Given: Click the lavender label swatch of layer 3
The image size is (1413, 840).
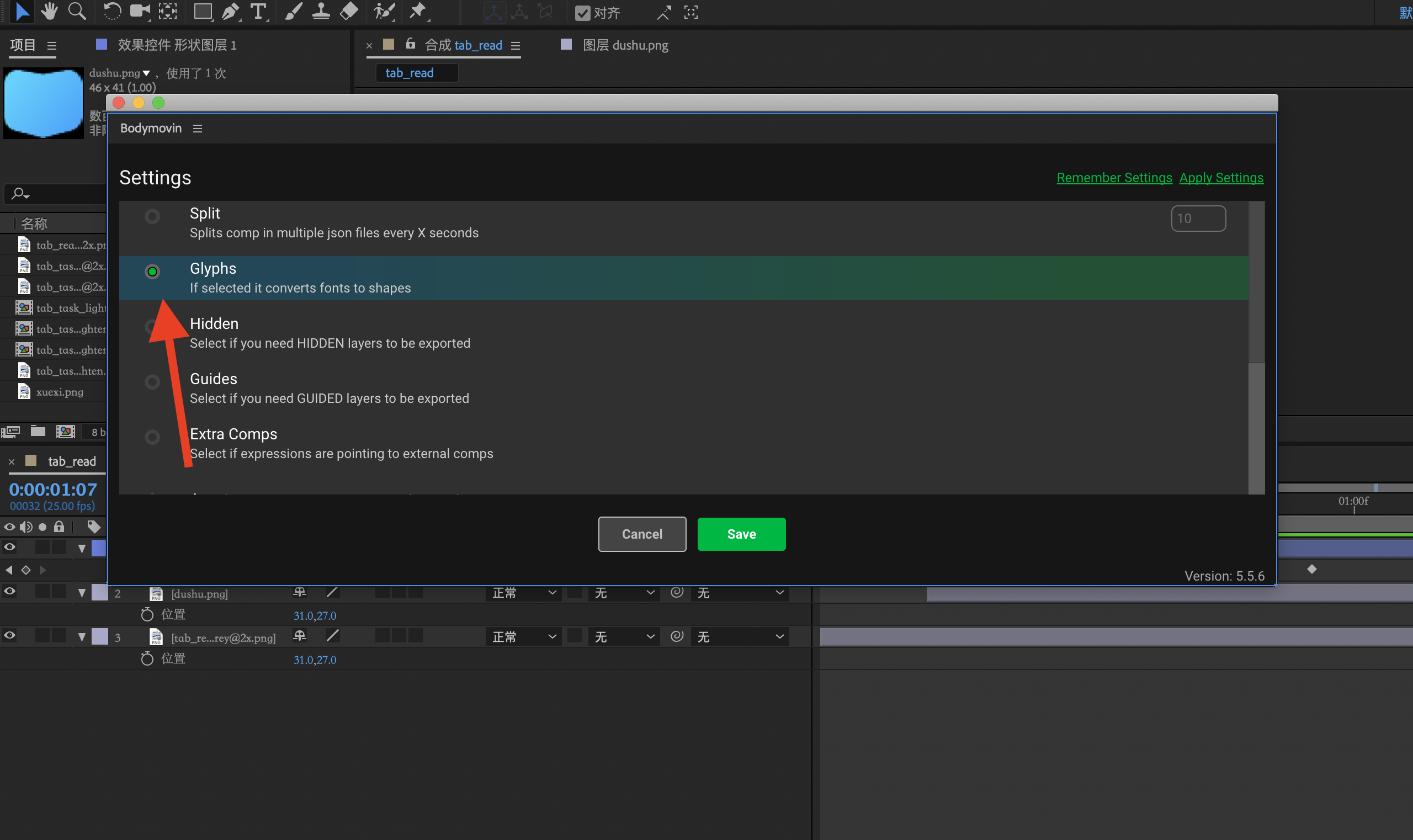Looking at the screenshot, I should [x=100, y=636].
